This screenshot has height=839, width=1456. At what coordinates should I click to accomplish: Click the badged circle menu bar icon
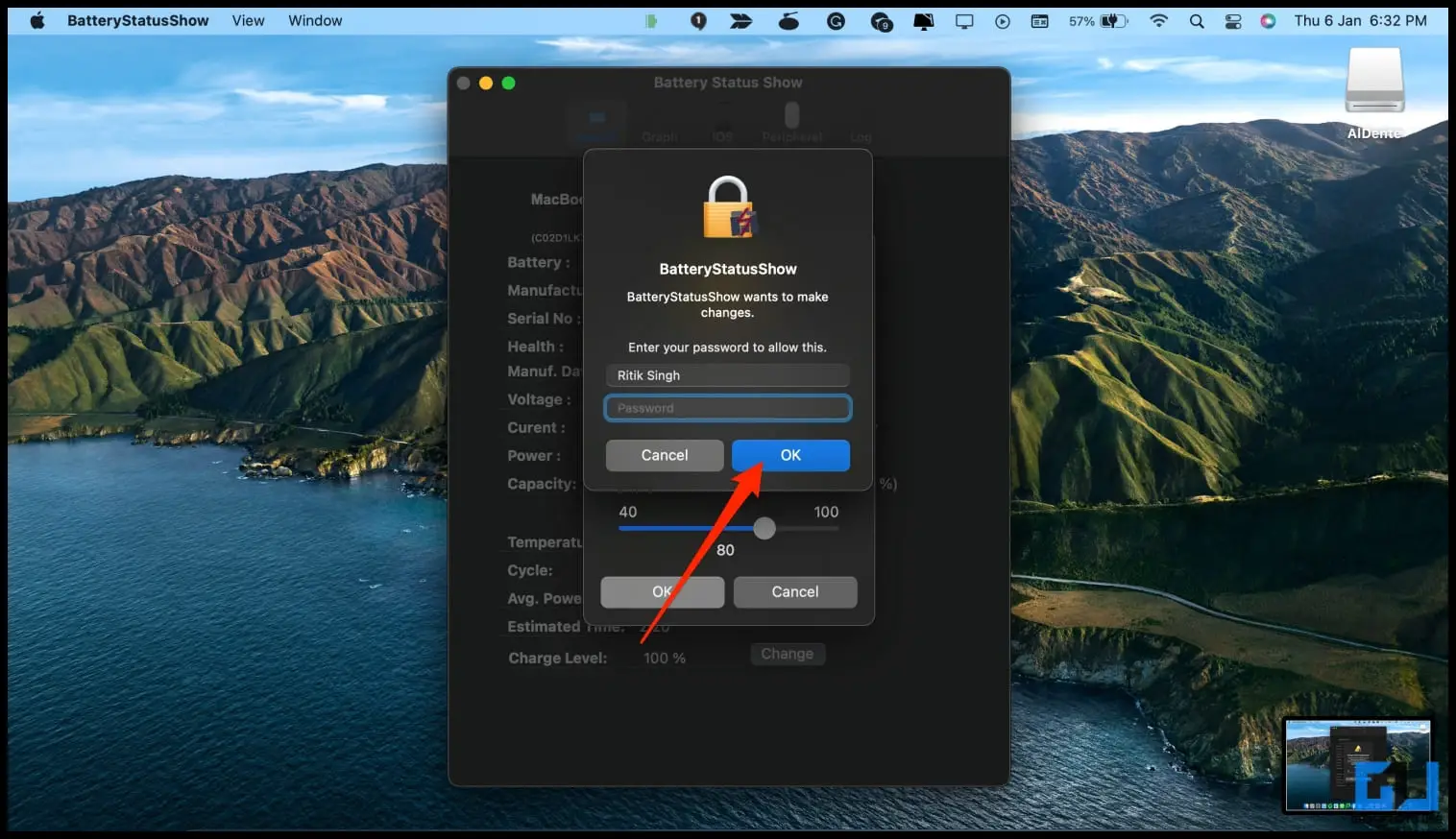[x=881, y=21]
